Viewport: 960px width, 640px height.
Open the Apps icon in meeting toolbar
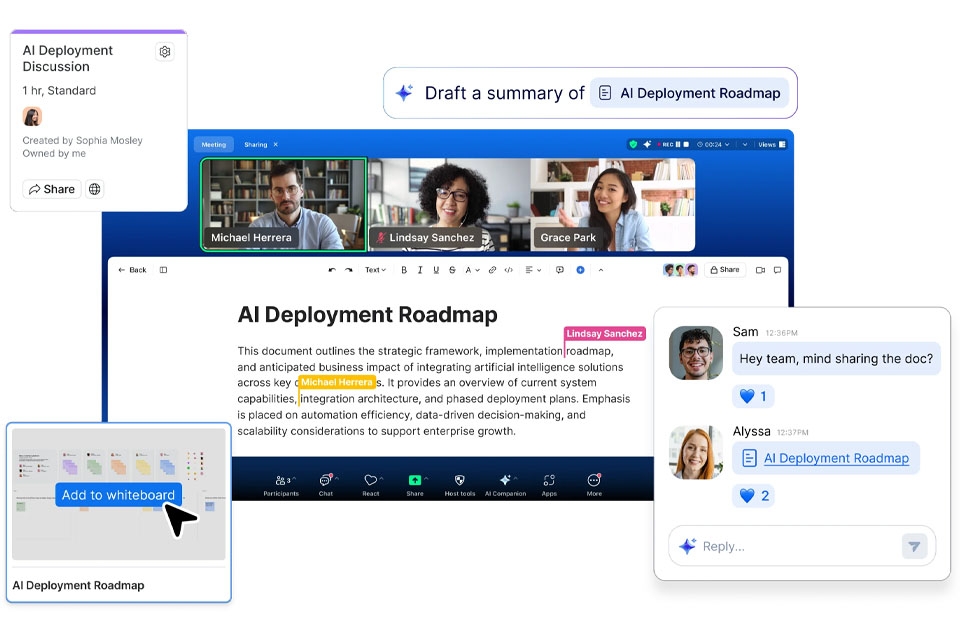(549, 484)
